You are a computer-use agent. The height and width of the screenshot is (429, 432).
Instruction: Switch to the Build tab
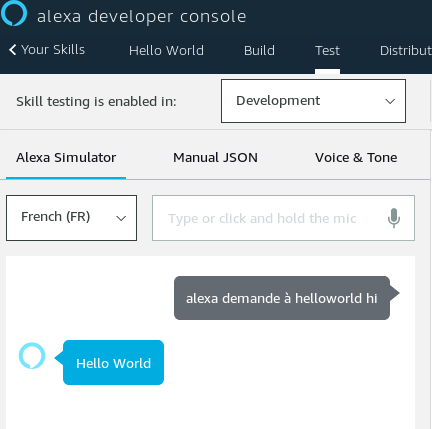[x=259, y=51]
